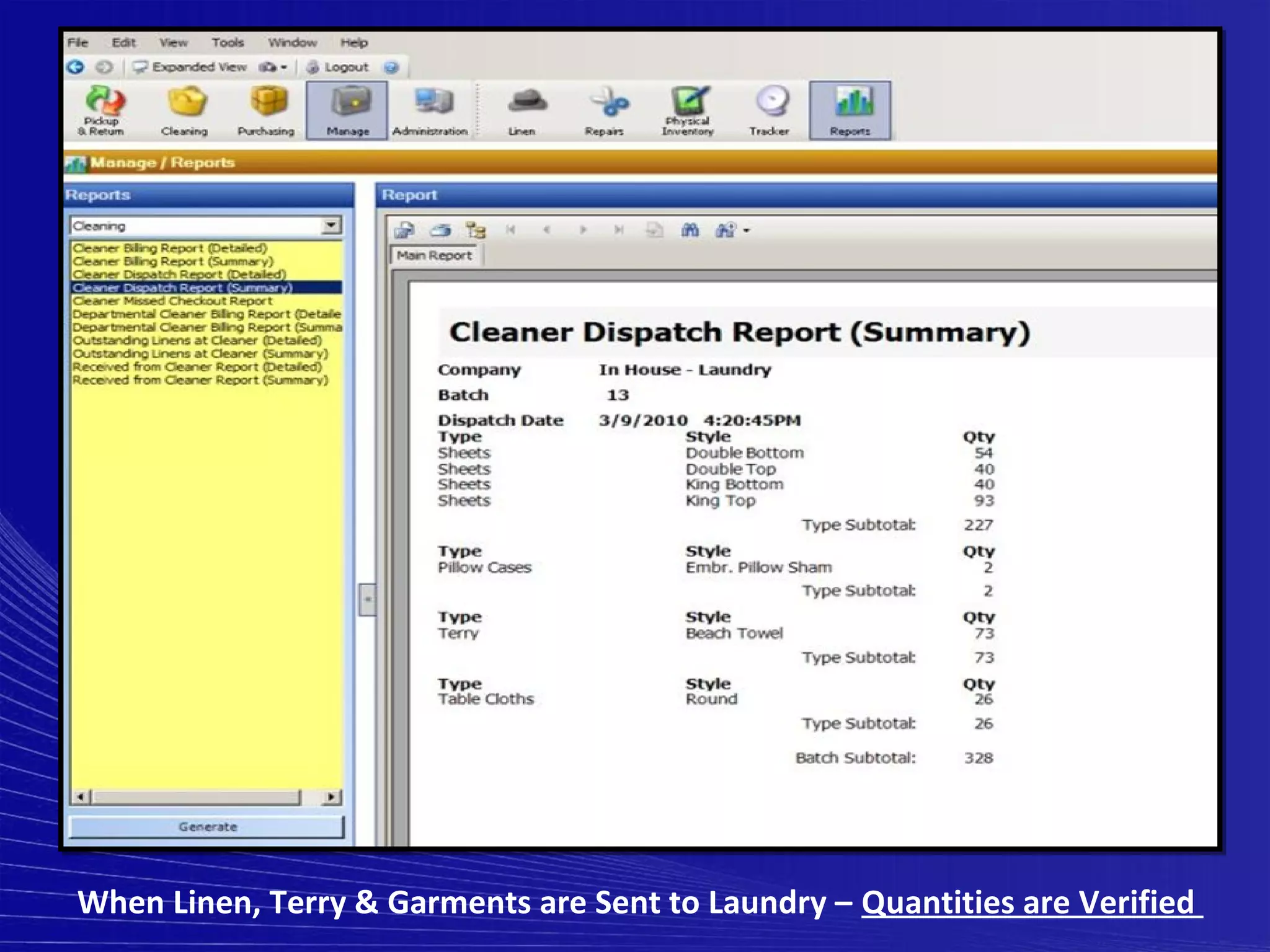Open the Cleaning module
Screen dimensions: 1270x952
point(184,110)
